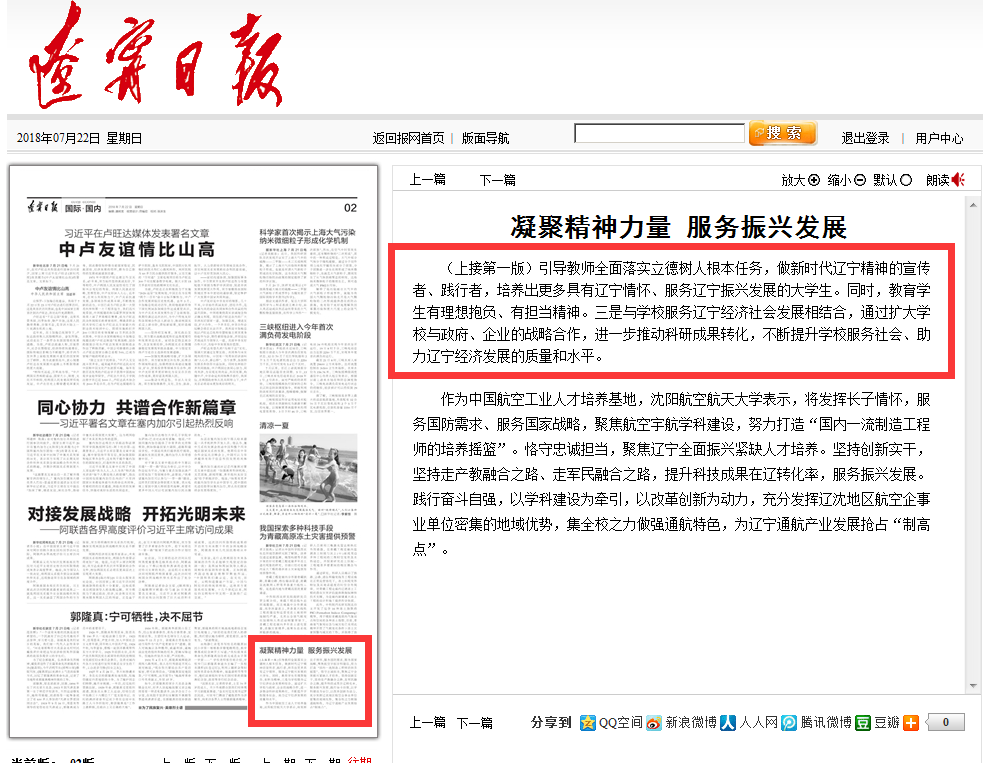Go to 下一篇 at bottom of article

point(475,722)
